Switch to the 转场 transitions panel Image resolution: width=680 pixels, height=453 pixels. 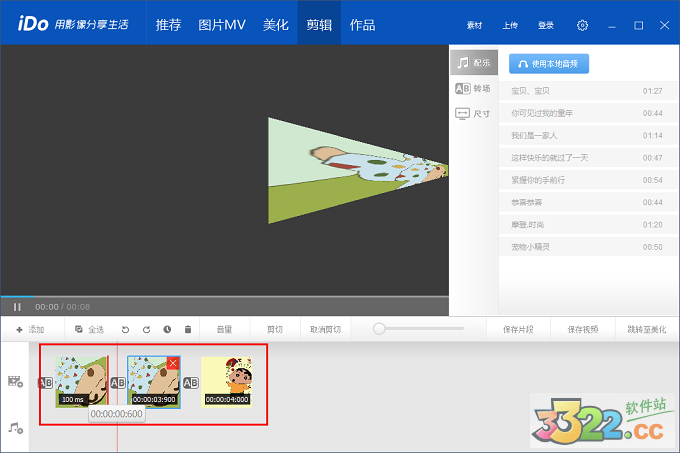tap(473, 88)
